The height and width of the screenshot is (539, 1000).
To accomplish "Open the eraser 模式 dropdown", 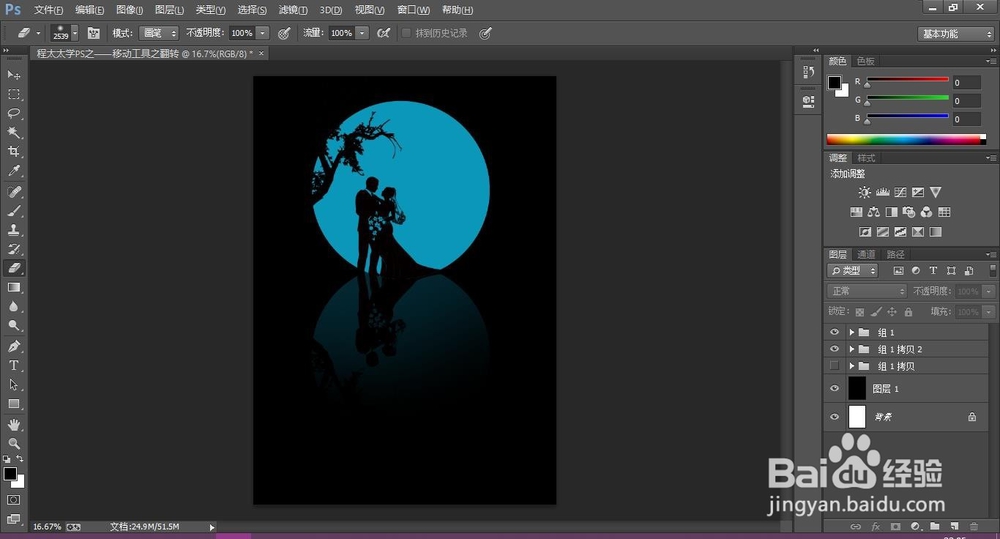I will (158, 33).
